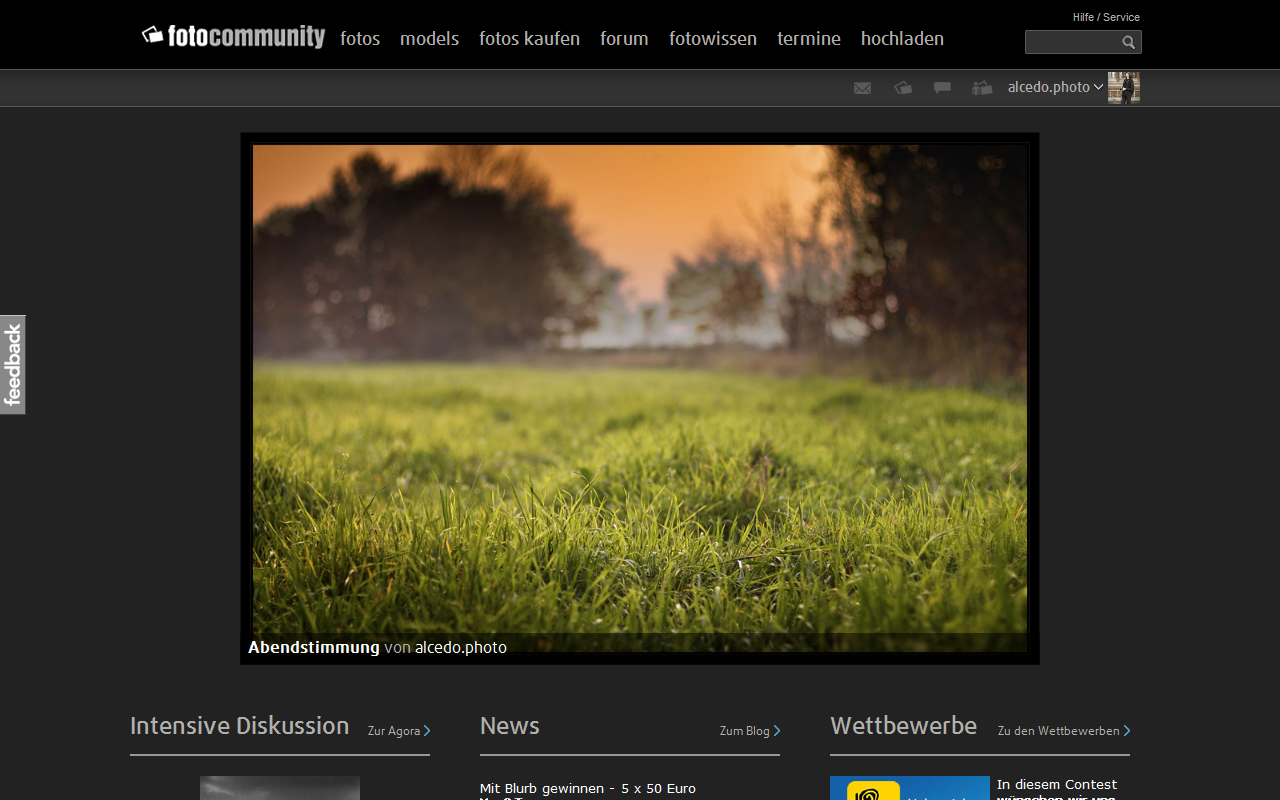The height and width of the screenshot is (800, 1280).
Task: Open the models menu
Action: pos(429,38)
